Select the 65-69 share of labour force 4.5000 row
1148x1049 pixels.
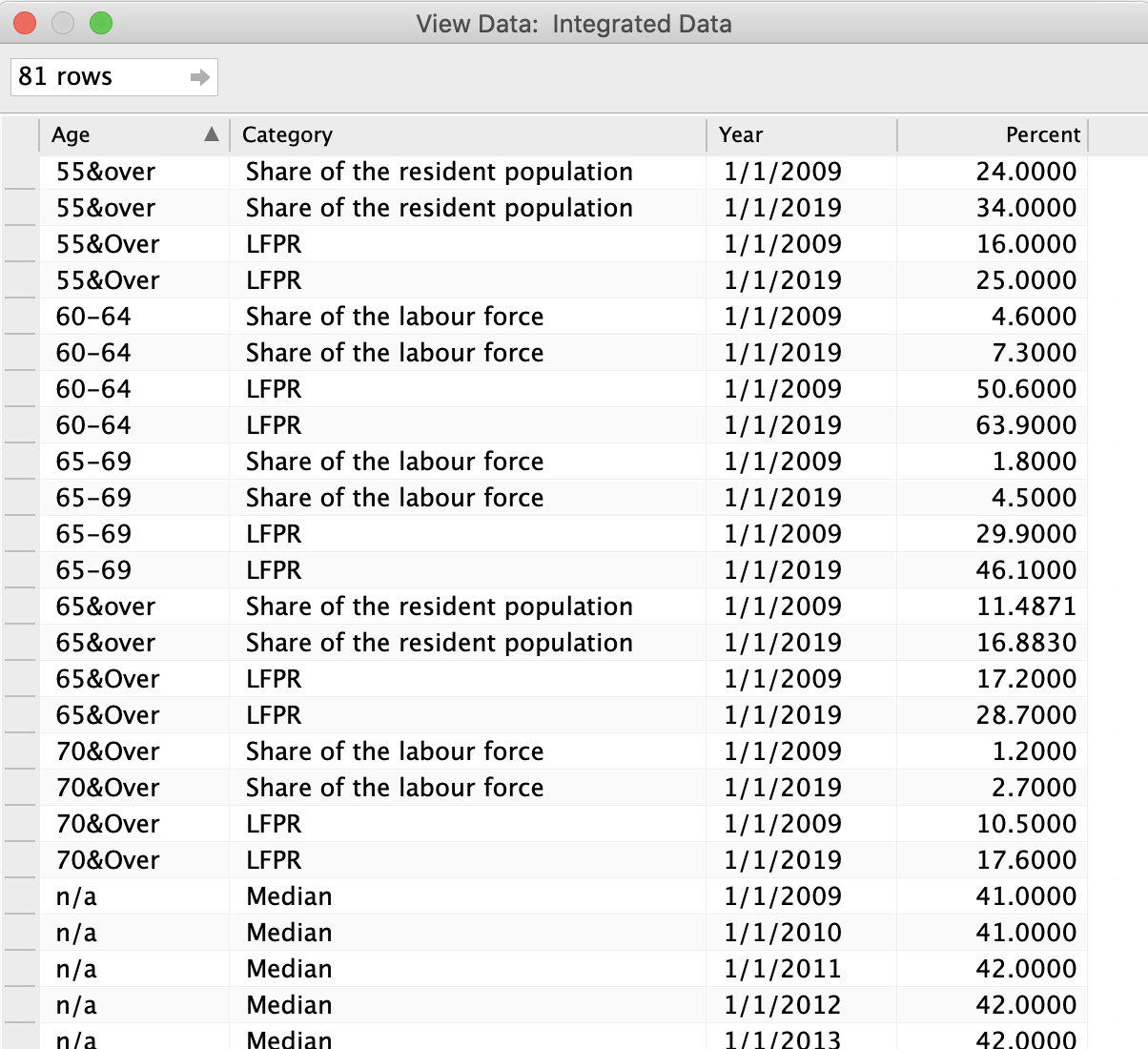(381, 497)
